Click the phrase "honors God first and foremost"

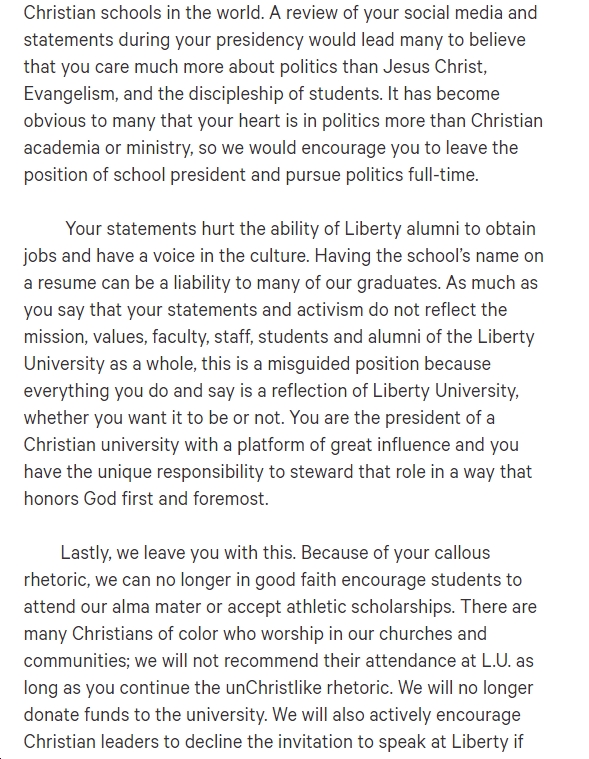[146, 499]
